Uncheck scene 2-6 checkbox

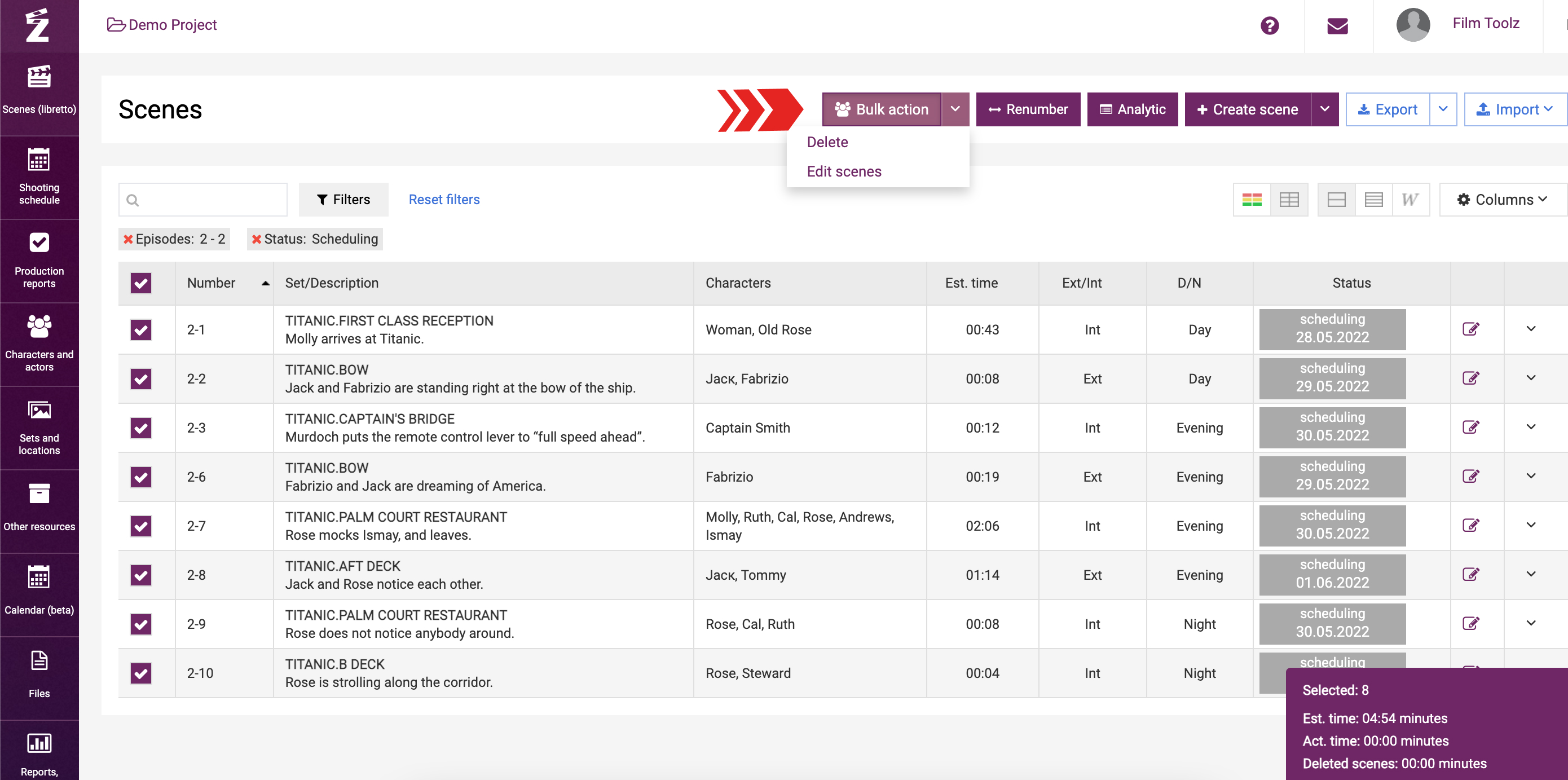click(x=140, y=477)
